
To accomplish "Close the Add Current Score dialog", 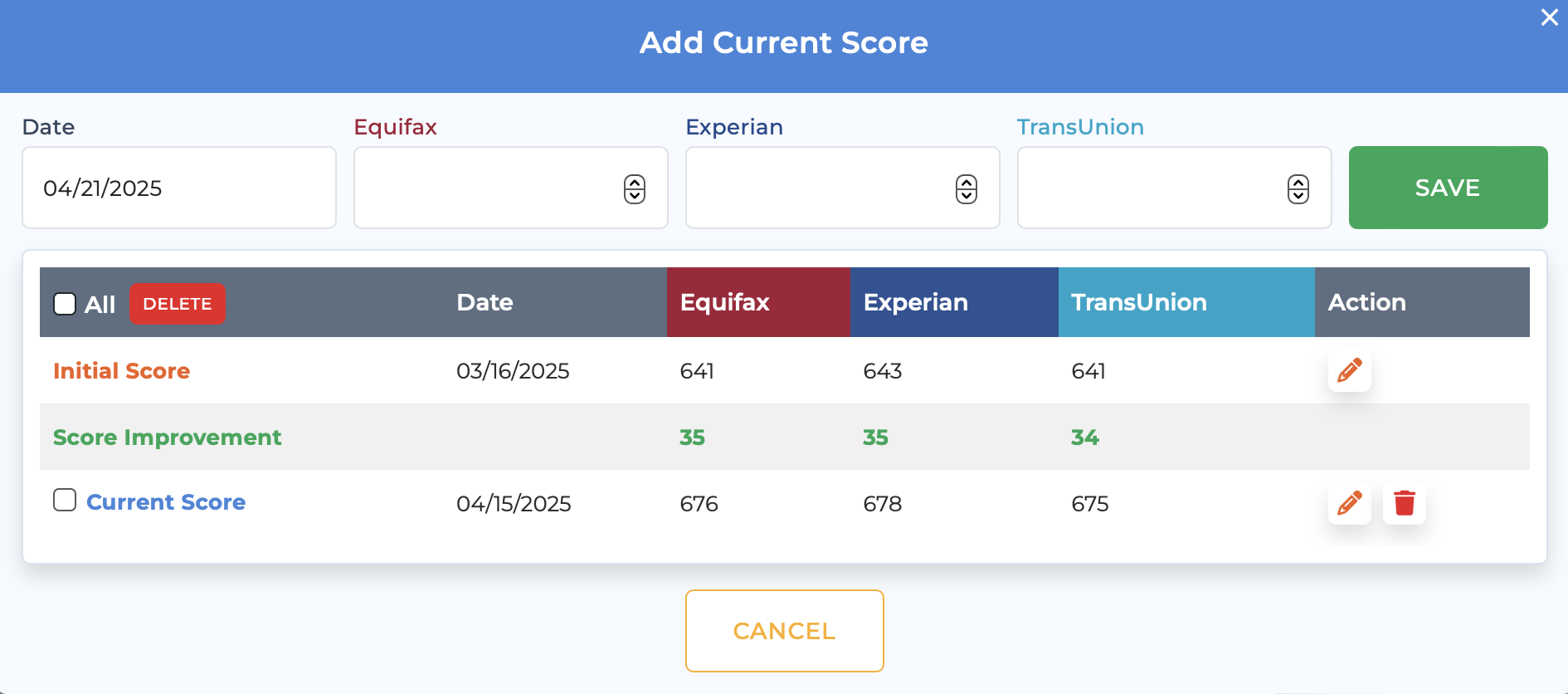I will click(x=1549, y=17).
